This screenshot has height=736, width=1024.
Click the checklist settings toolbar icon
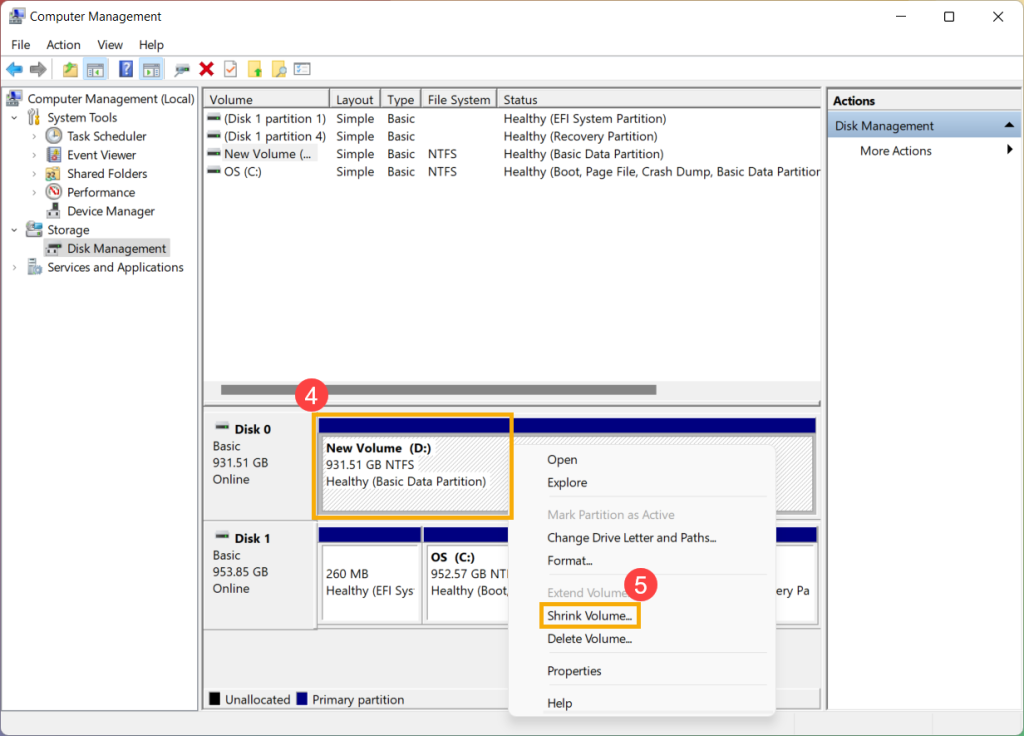pyautogui.click(x=302, y=69)
